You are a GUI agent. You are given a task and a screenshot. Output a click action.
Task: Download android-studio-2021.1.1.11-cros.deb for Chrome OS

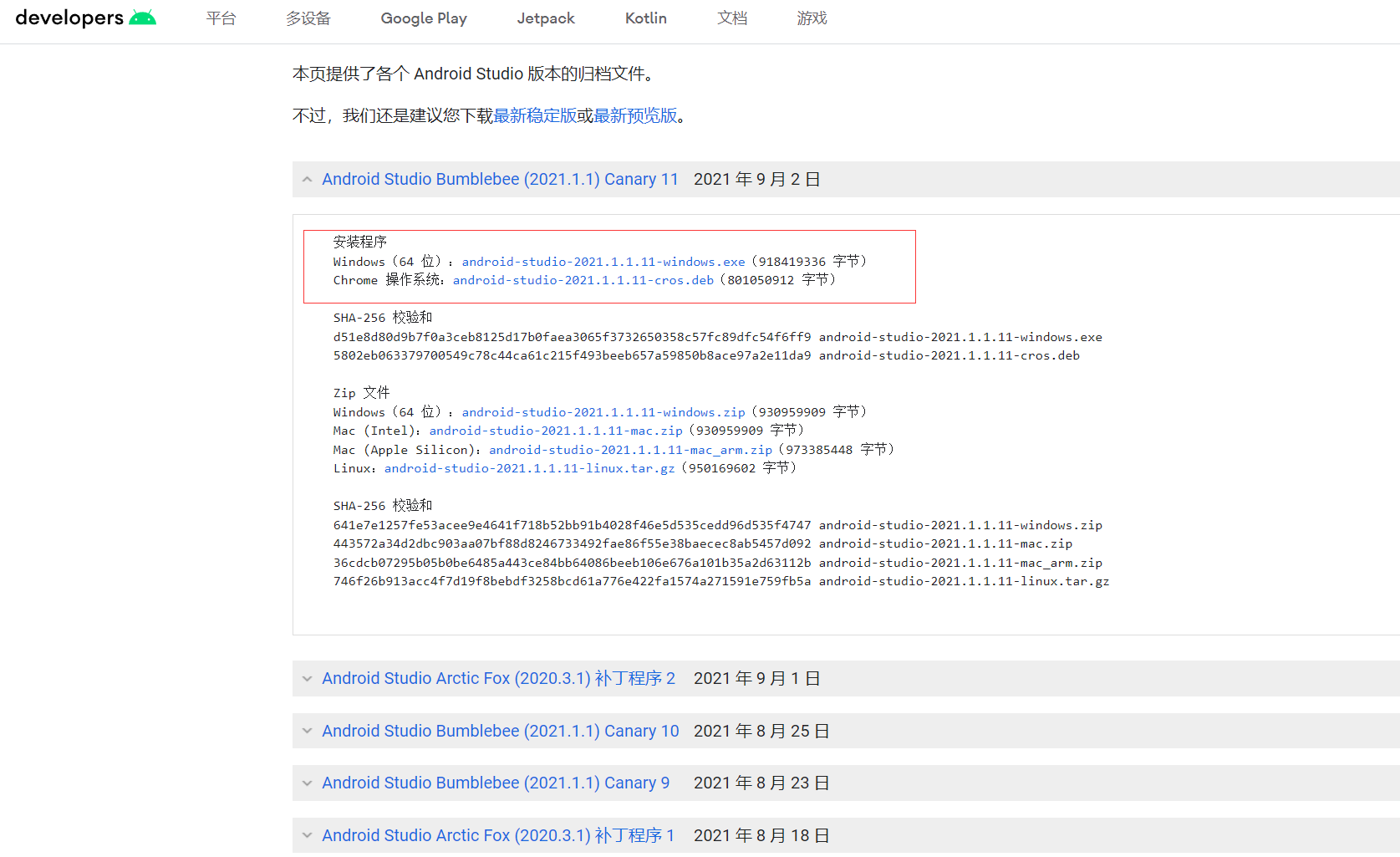[583, 280]
